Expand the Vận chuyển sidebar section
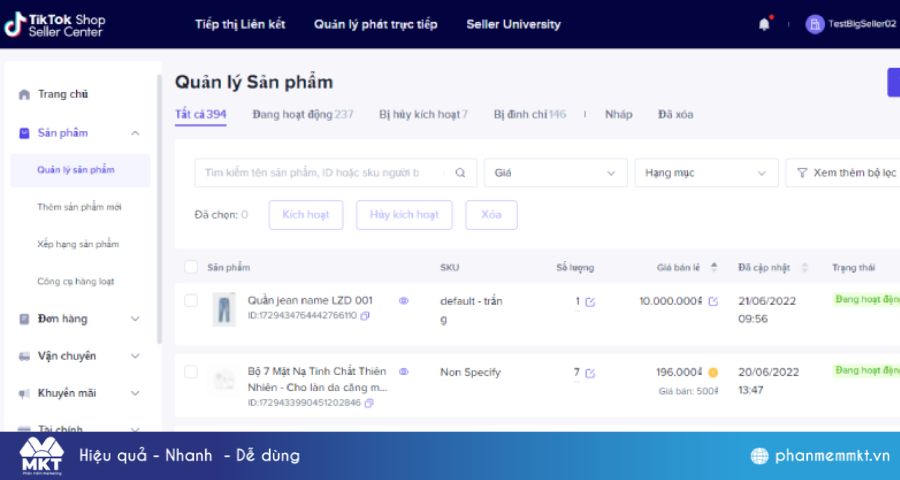Screen dimensions: 900x480 pyautogui.click(x=135, y=356)
